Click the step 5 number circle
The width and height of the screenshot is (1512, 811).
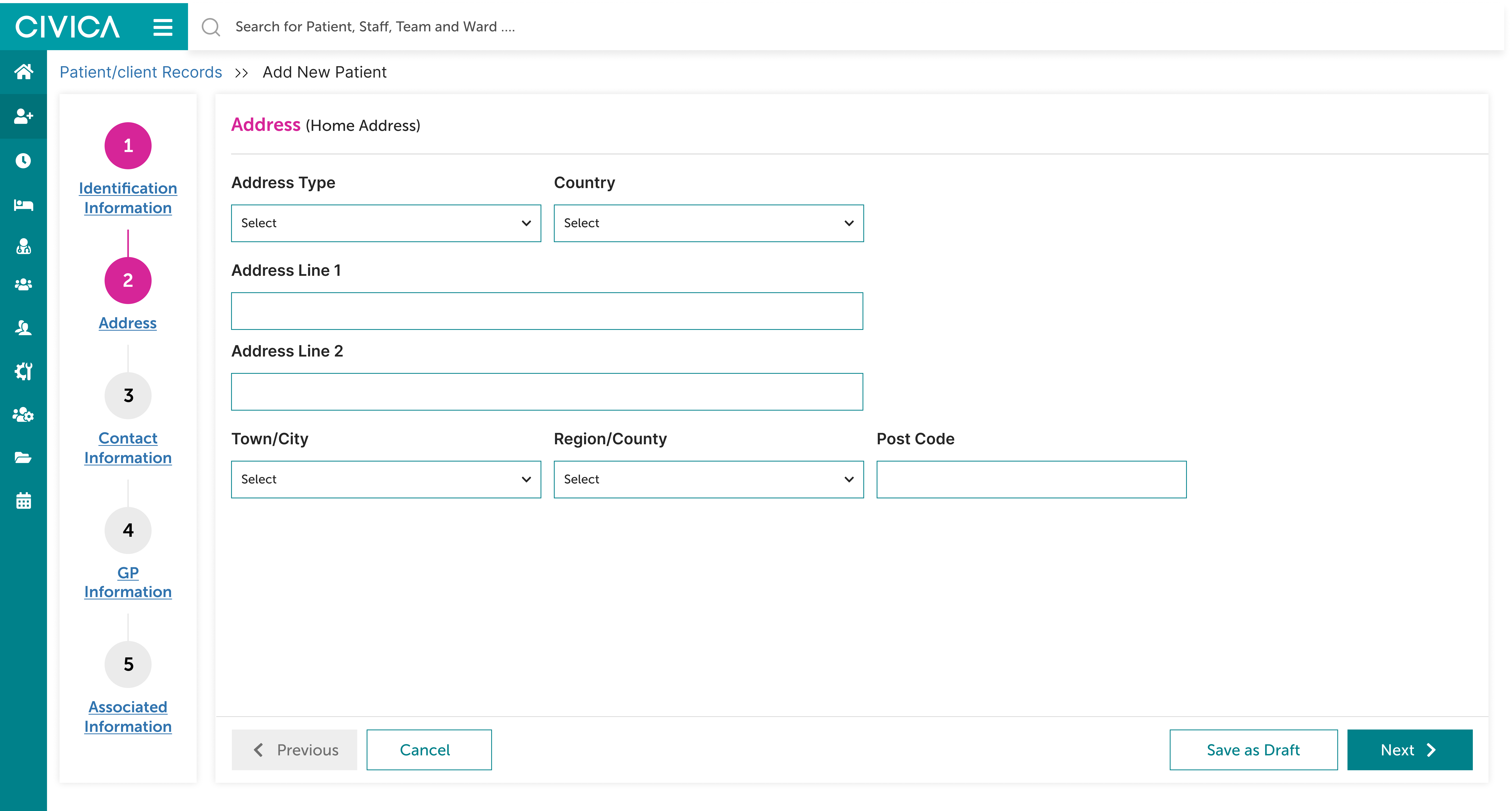[x=128, y=664]
